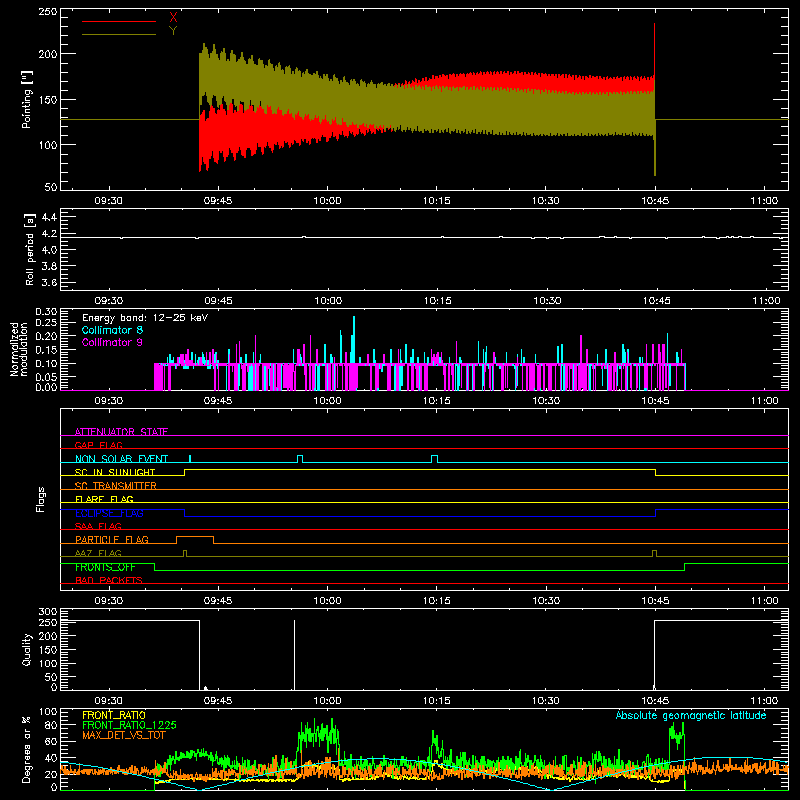
Task: Click the BAD_PACKETS flag label
Action: (x=109, y=580)
